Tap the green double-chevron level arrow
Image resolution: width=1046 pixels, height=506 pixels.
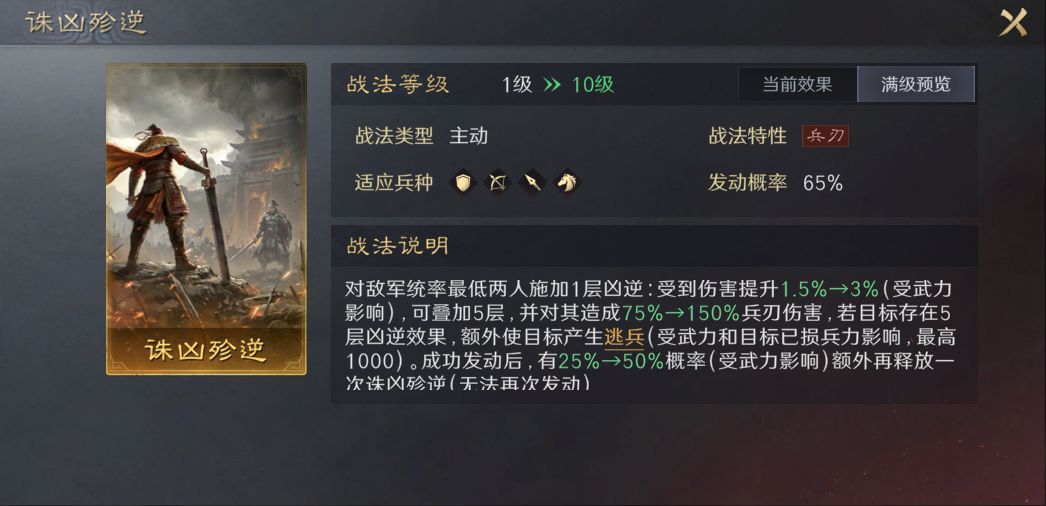[552, 85]
